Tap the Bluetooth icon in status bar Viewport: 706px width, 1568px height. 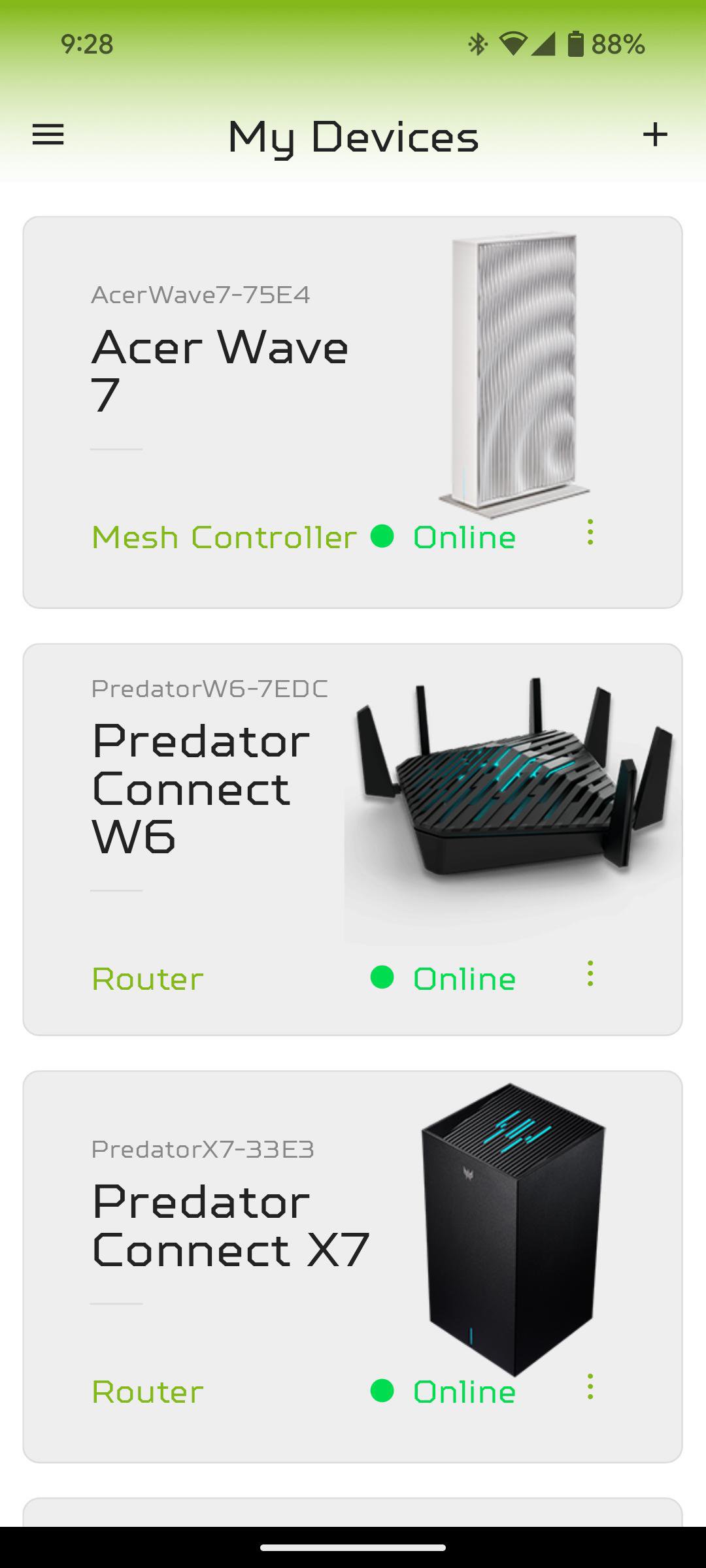(479, 44)
